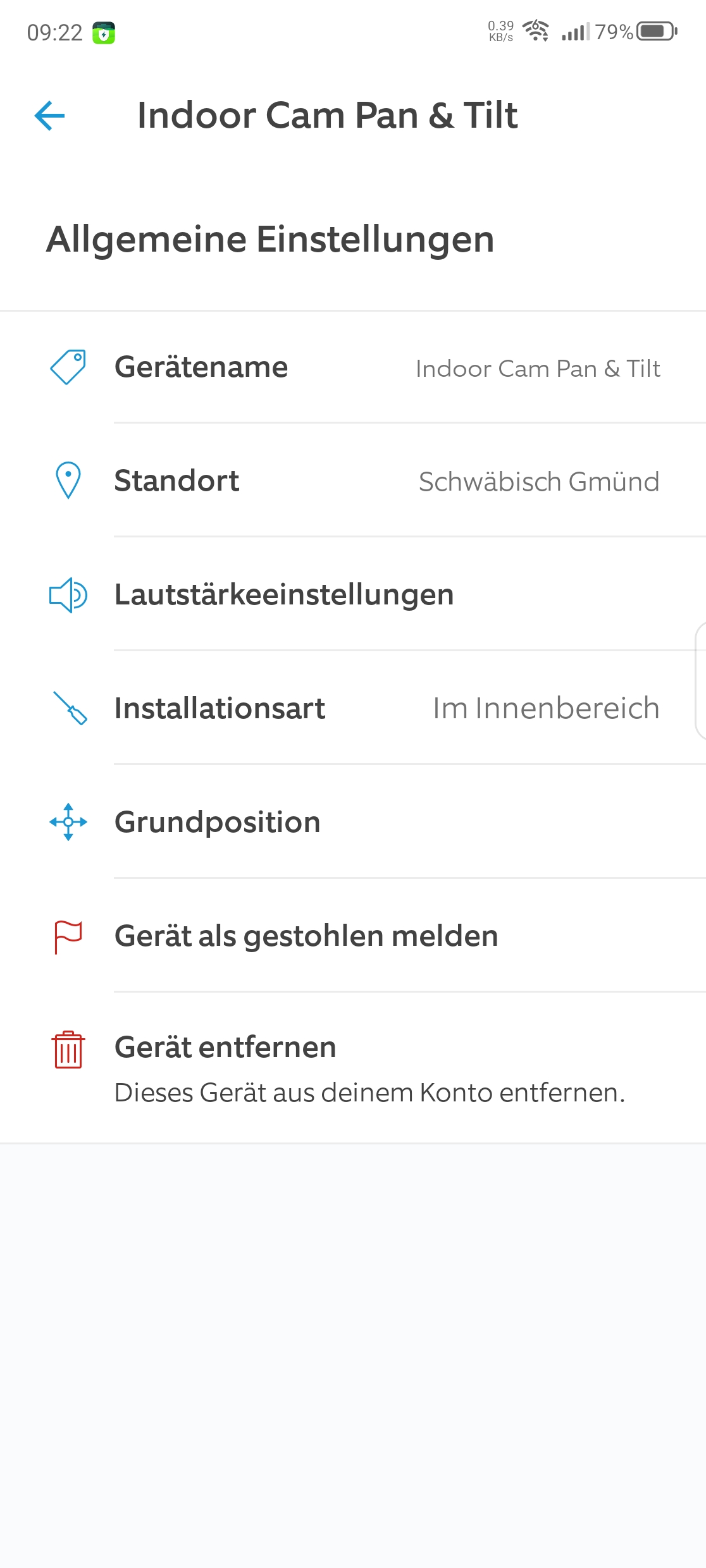
Task: Open the Standort setting
Action: [177, 481]
